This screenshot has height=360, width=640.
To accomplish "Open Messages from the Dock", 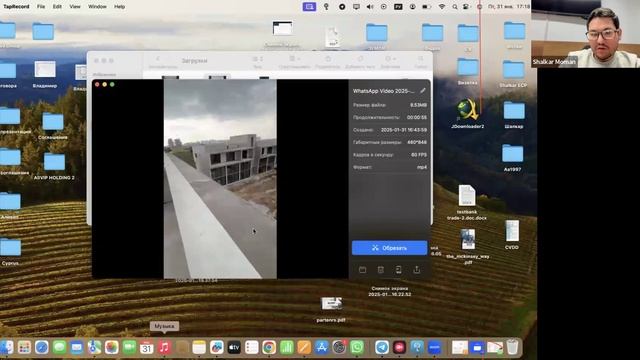I will [x=60, y=347].
